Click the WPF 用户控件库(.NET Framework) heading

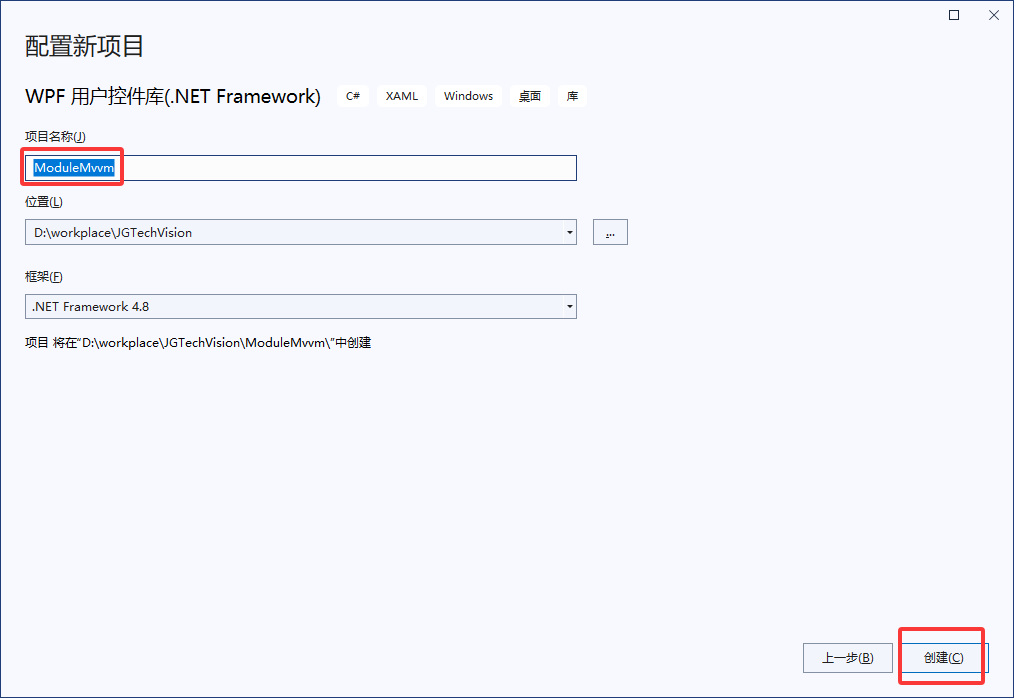point(172,95)
